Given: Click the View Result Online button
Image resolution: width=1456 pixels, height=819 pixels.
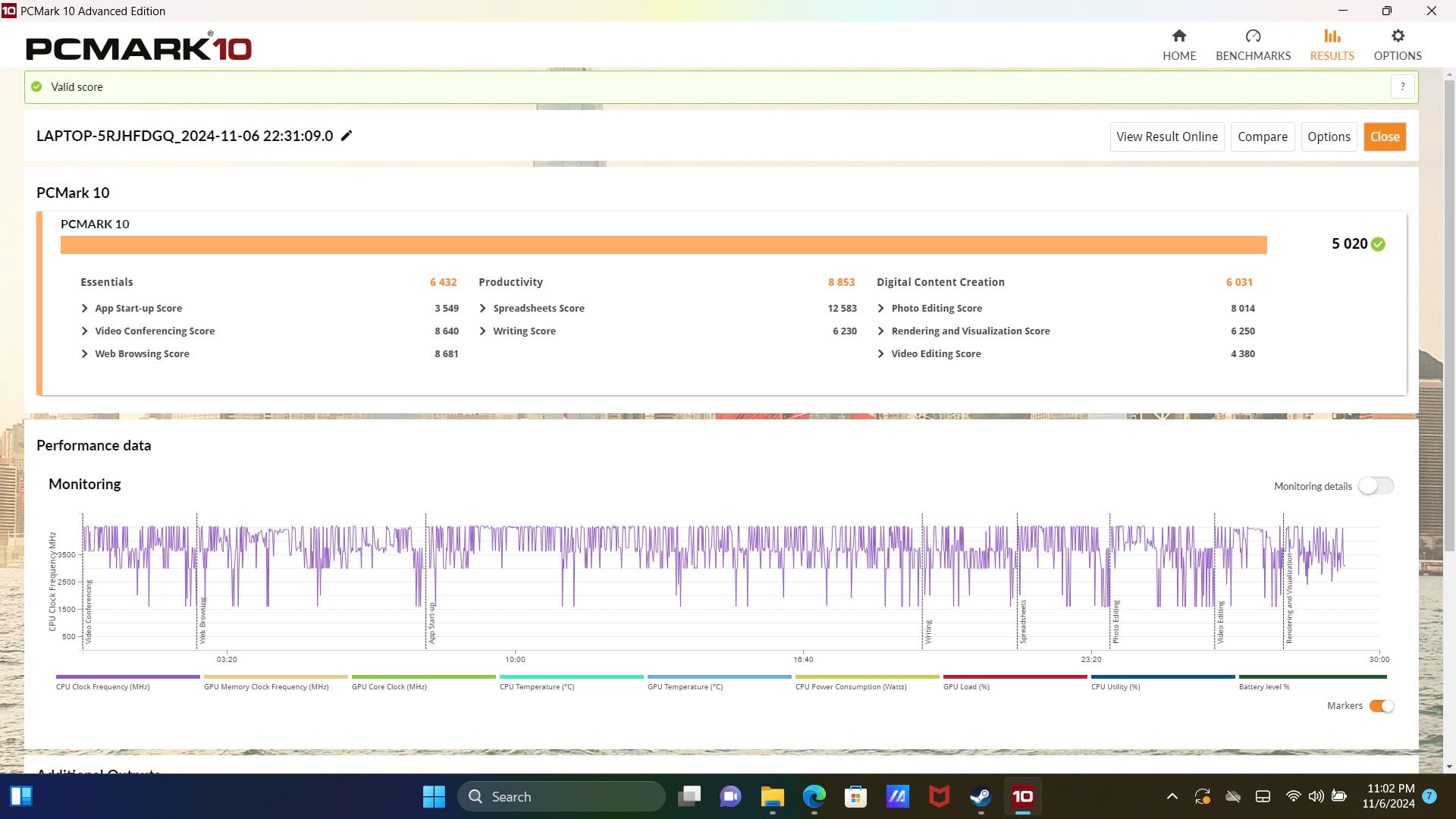Looking at the screenshot, I should pos(1167,136).
